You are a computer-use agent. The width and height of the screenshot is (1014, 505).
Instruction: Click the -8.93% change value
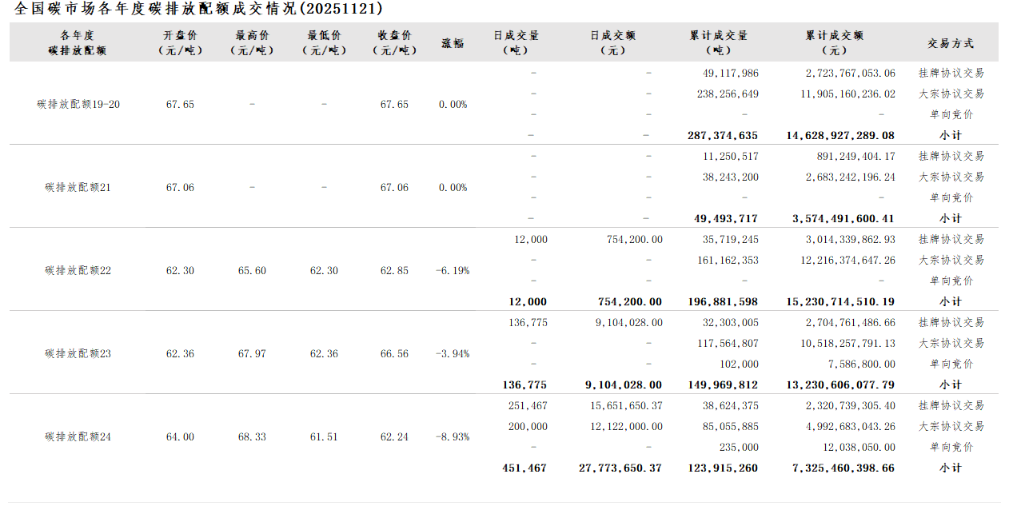453,437
